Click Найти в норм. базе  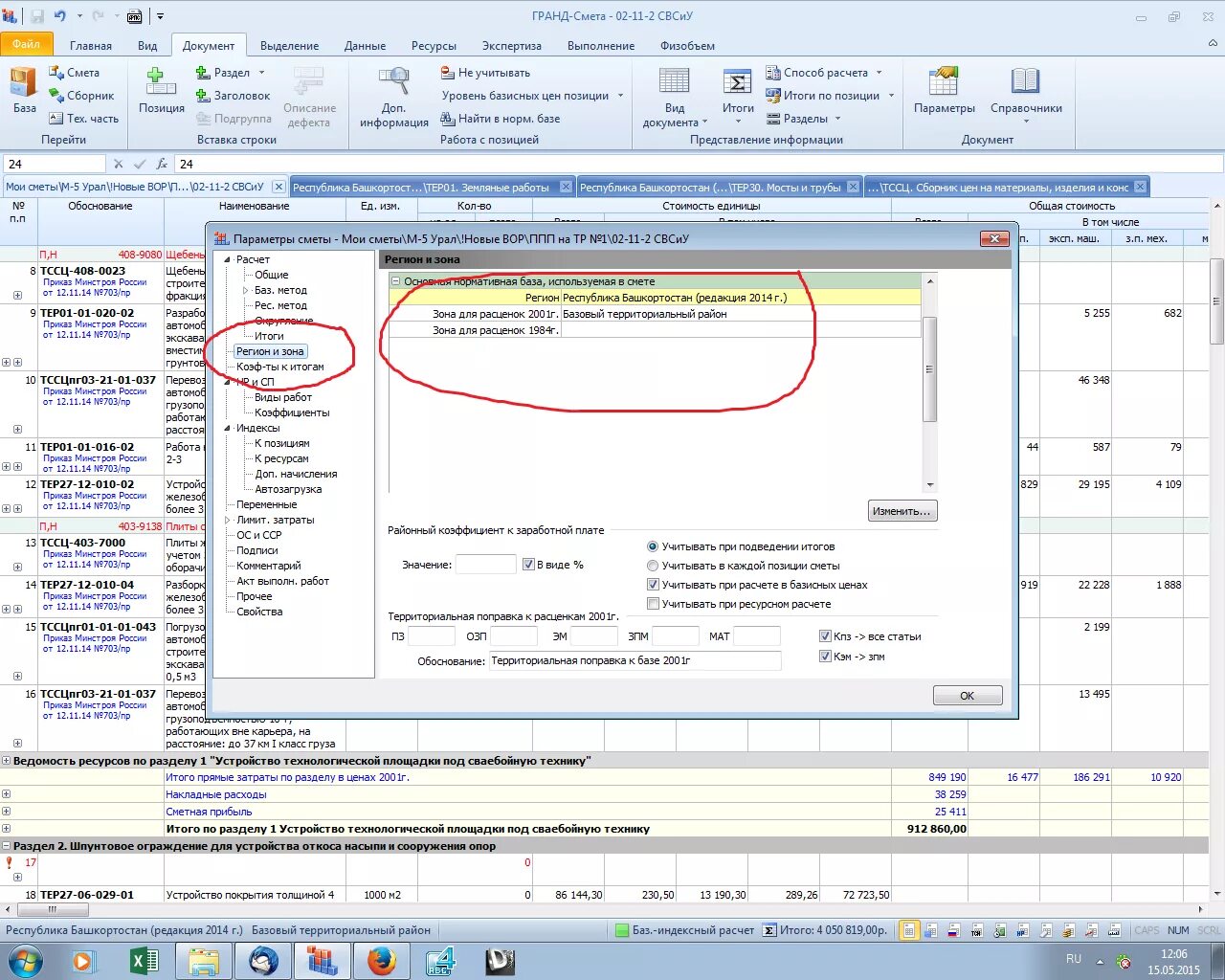click(x=501, y=119)
